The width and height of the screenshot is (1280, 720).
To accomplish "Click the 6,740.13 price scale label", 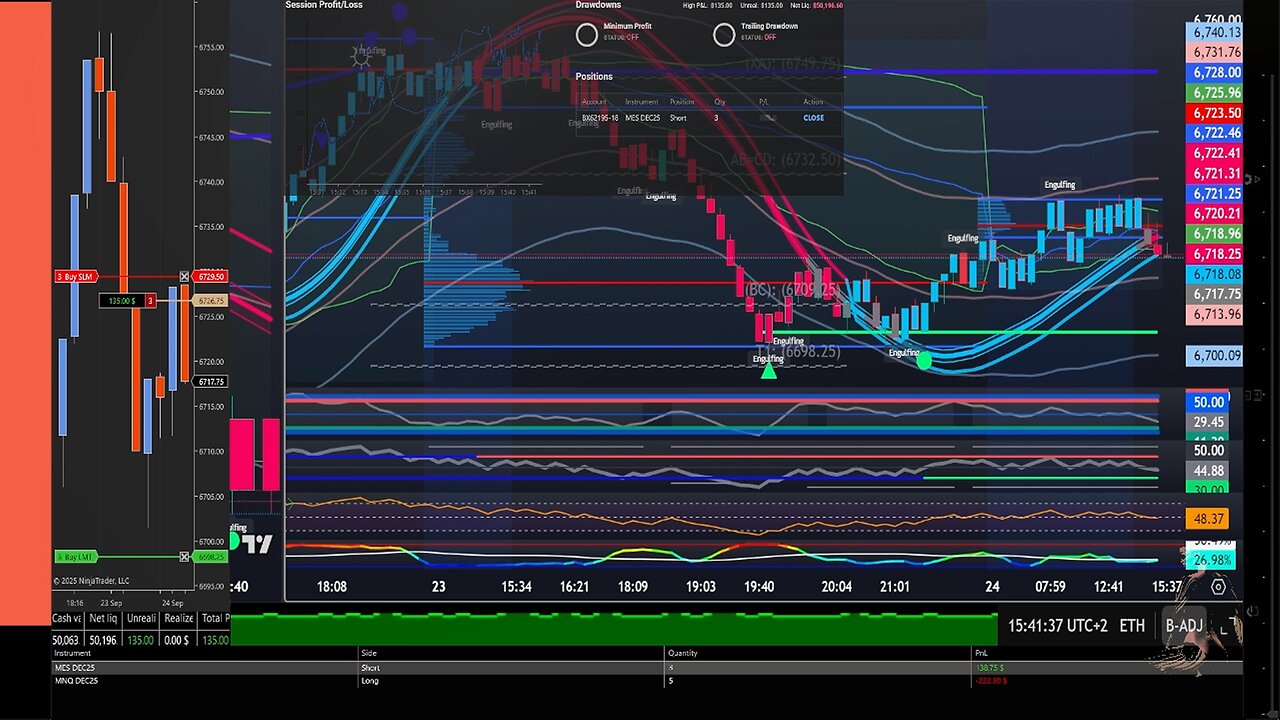I will click(x=1216, y=32).
